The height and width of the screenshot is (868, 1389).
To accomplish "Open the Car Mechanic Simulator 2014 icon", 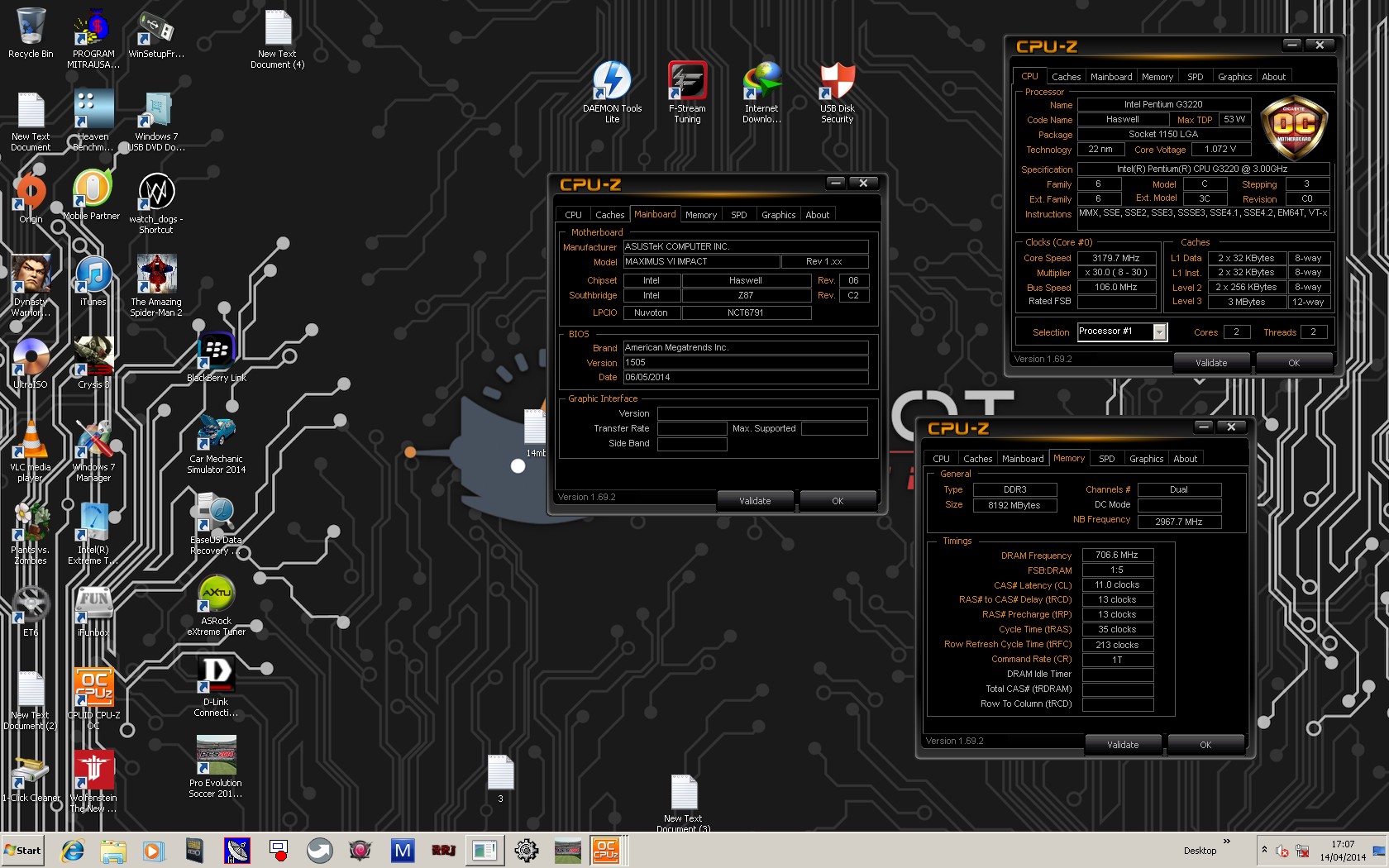I will 217,443.
